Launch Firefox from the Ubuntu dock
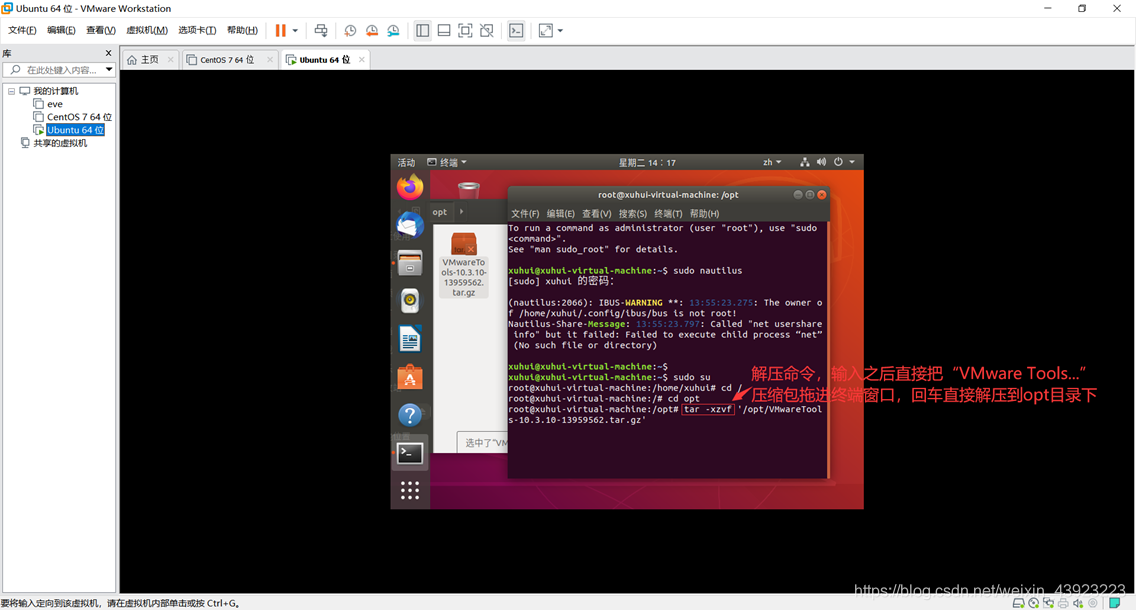Screen dimensions: 1136x610 coord(410,187)
